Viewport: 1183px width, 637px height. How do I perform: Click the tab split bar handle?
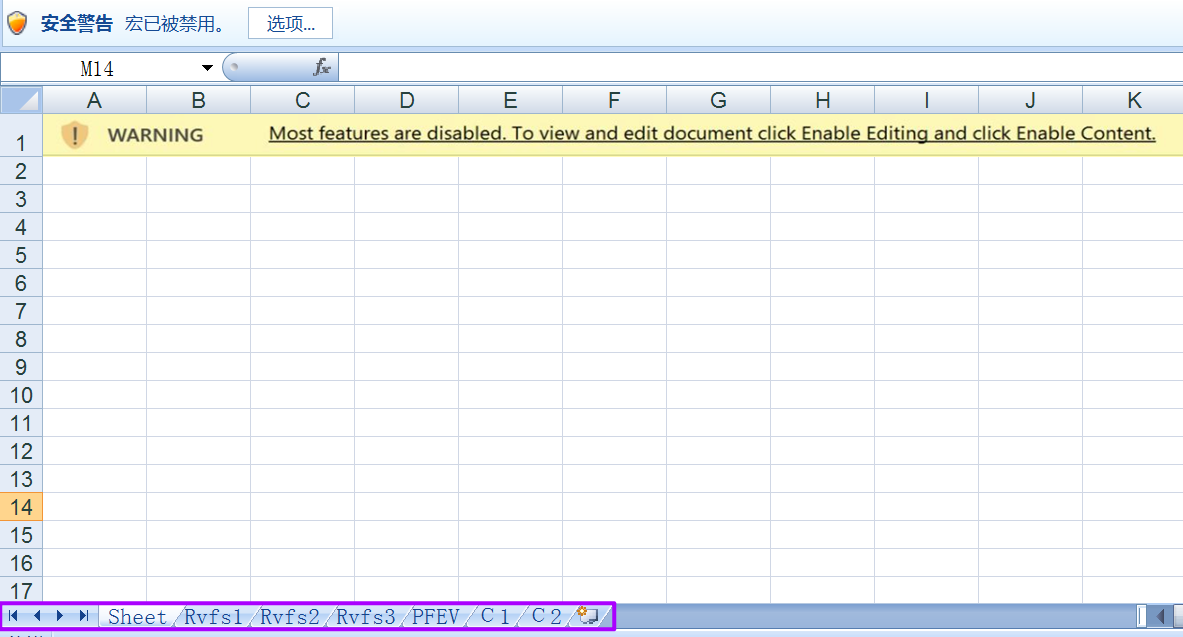click(x=1142, y=617)
